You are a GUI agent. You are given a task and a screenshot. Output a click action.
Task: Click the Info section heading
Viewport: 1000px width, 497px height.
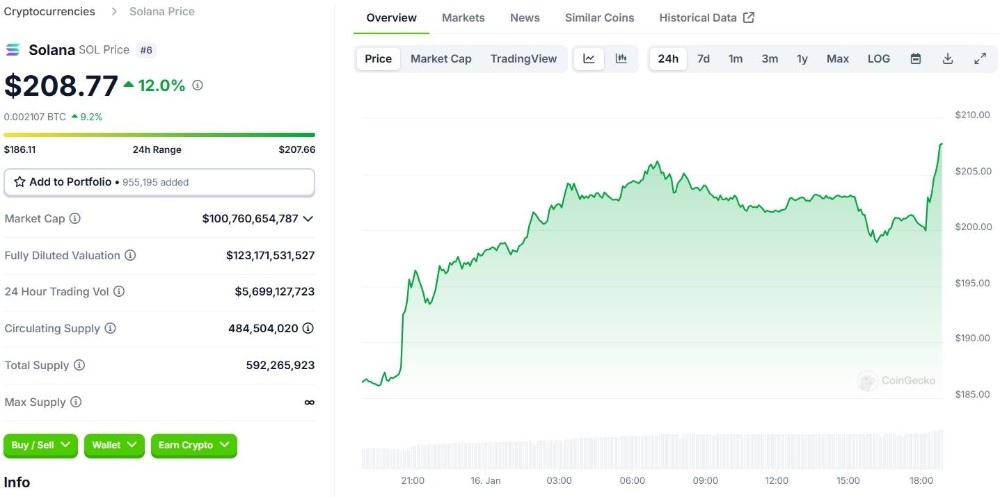(17, 482)
